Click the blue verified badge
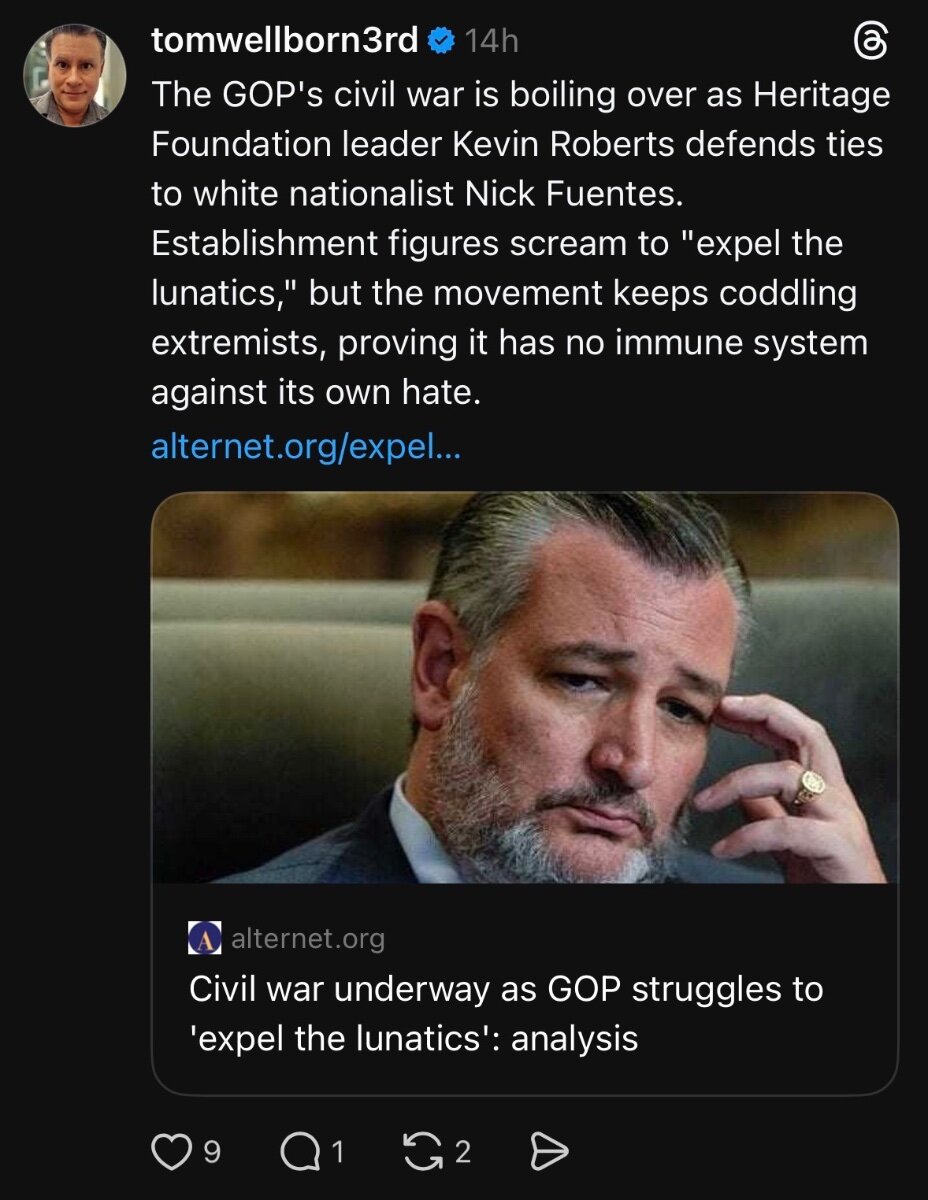The image size is (928, 1200). click(x=439, y=41)
